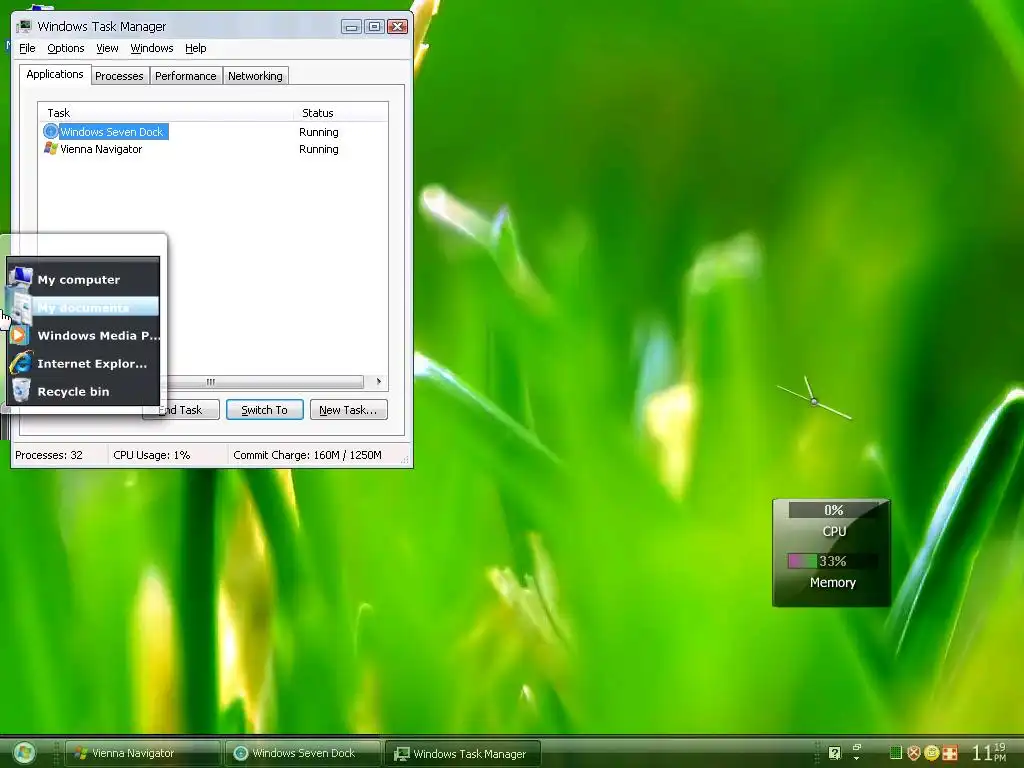Select the Vienna Navigator task row

[213, 149]
